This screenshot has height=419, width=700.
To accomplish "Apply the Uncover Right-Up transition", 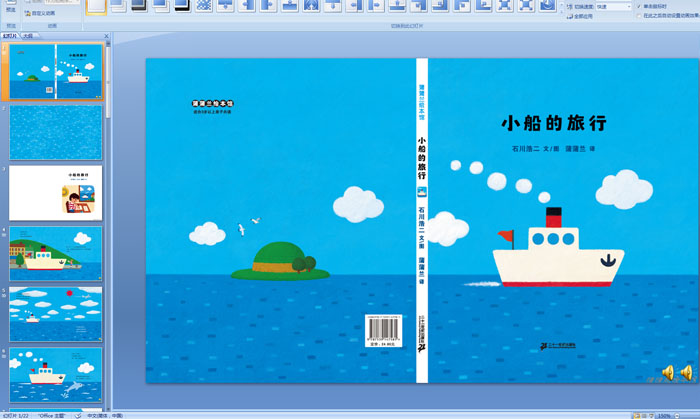I will [x=483, y=5].
